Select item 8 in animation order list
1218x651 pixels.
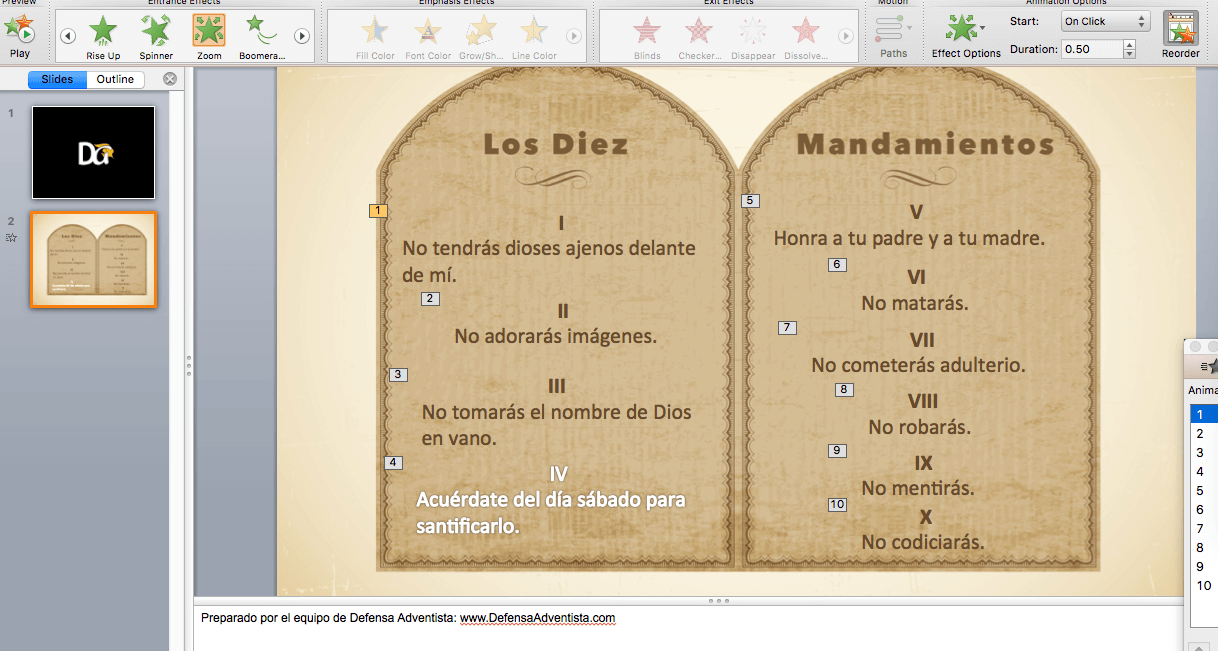(1203, 547)
